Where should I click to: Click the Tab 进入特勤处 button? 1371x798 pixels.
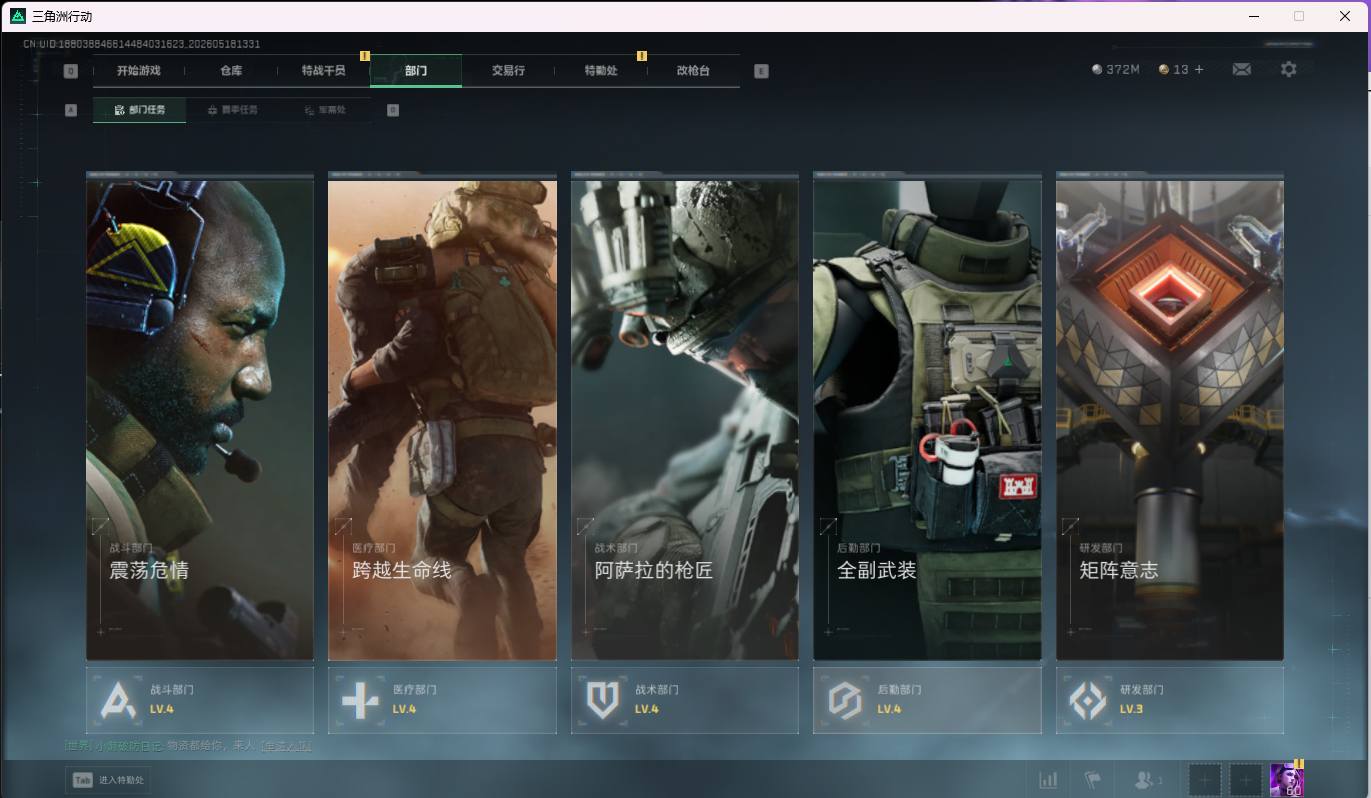(x=109, y=780)
